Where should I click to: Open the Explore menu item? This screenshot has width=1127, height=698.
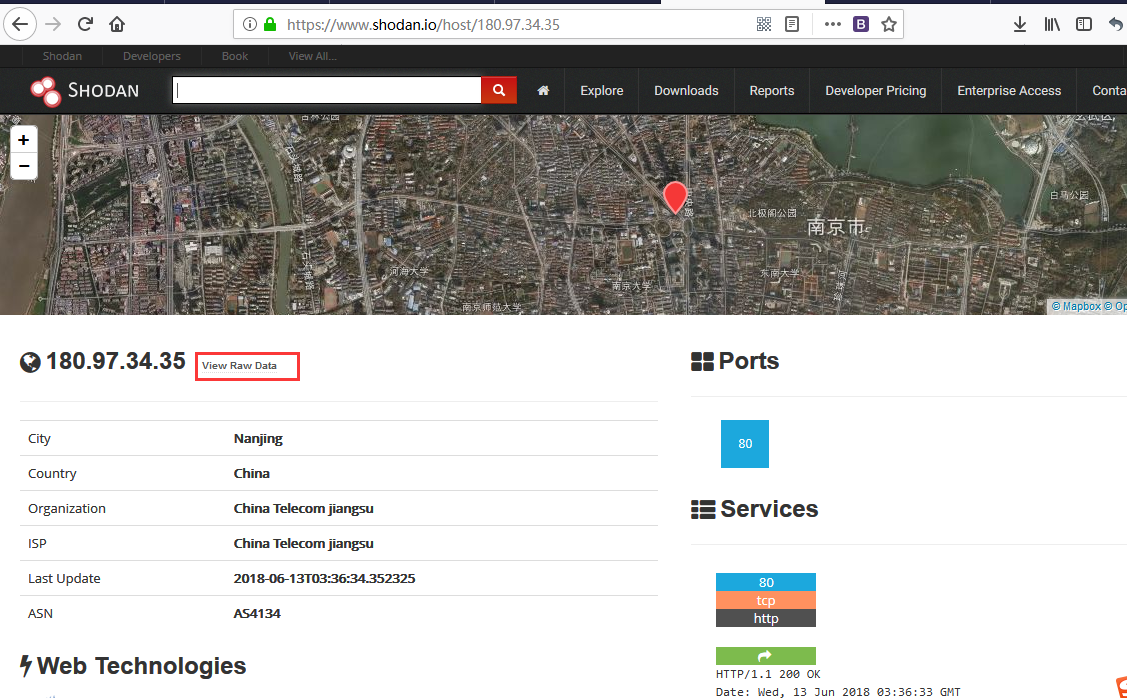tap(601, 90)
